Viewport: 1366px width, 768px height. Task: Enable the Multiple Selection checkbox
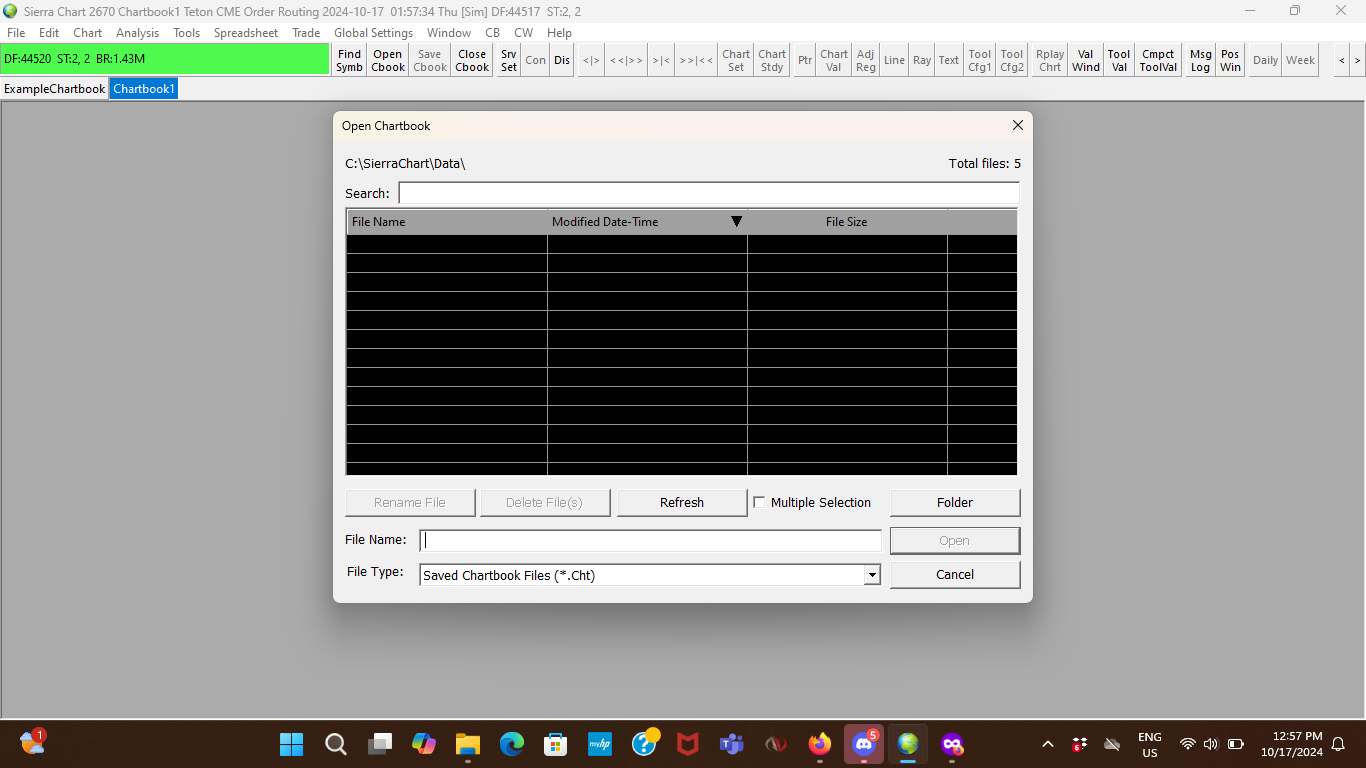(x=760, y=503)
